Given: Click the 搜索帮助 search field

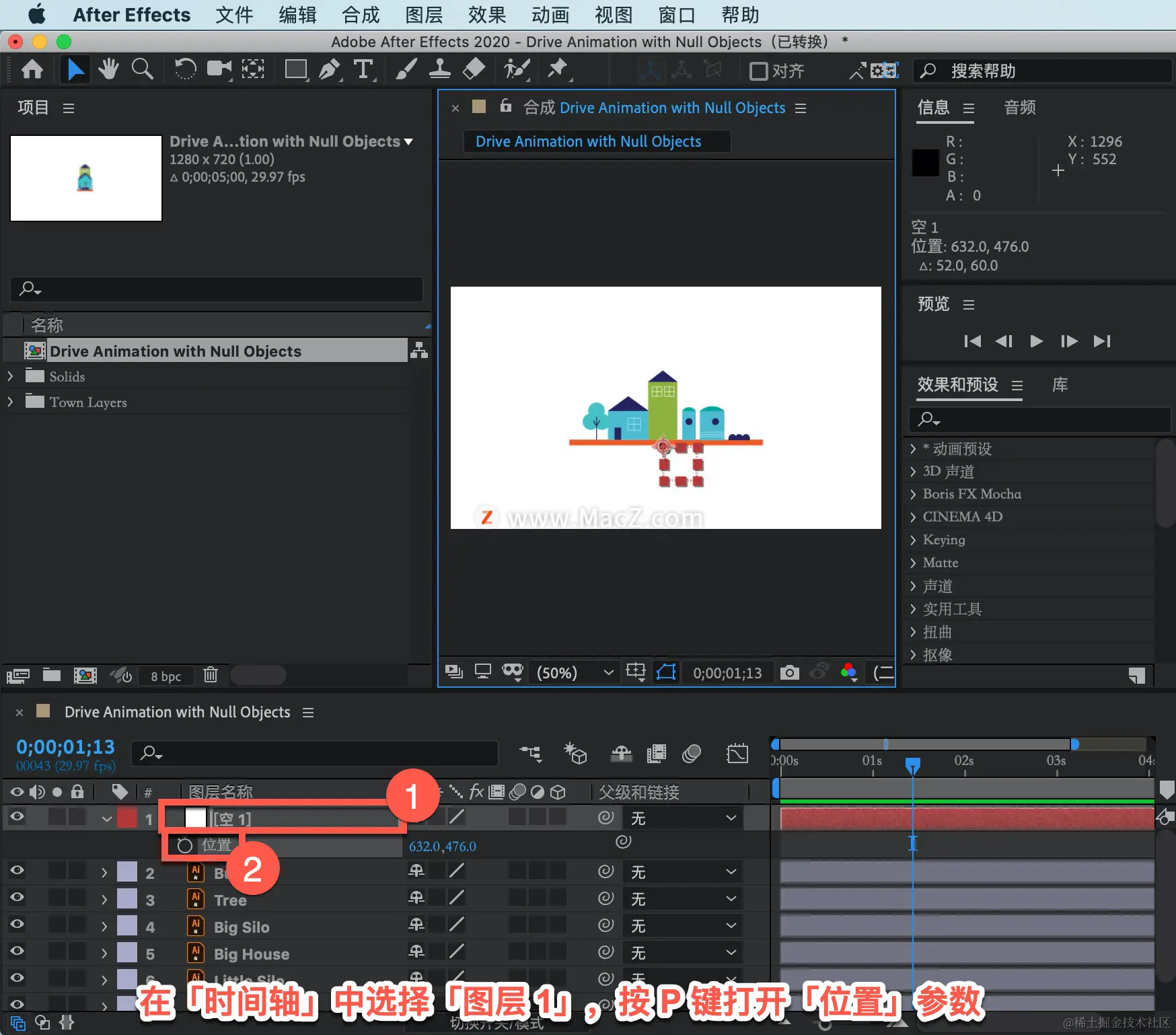Looking at the screenshot, I should (1042, 71).
